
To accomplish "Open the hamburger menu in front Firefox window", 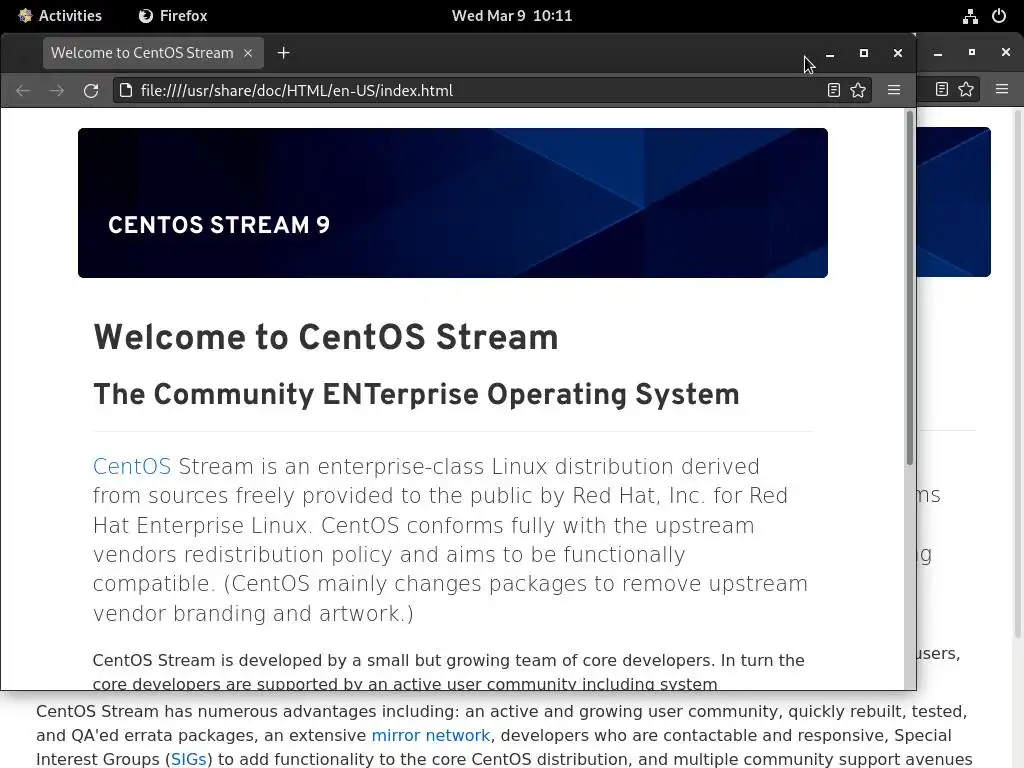I will click(x=894, y=90).
